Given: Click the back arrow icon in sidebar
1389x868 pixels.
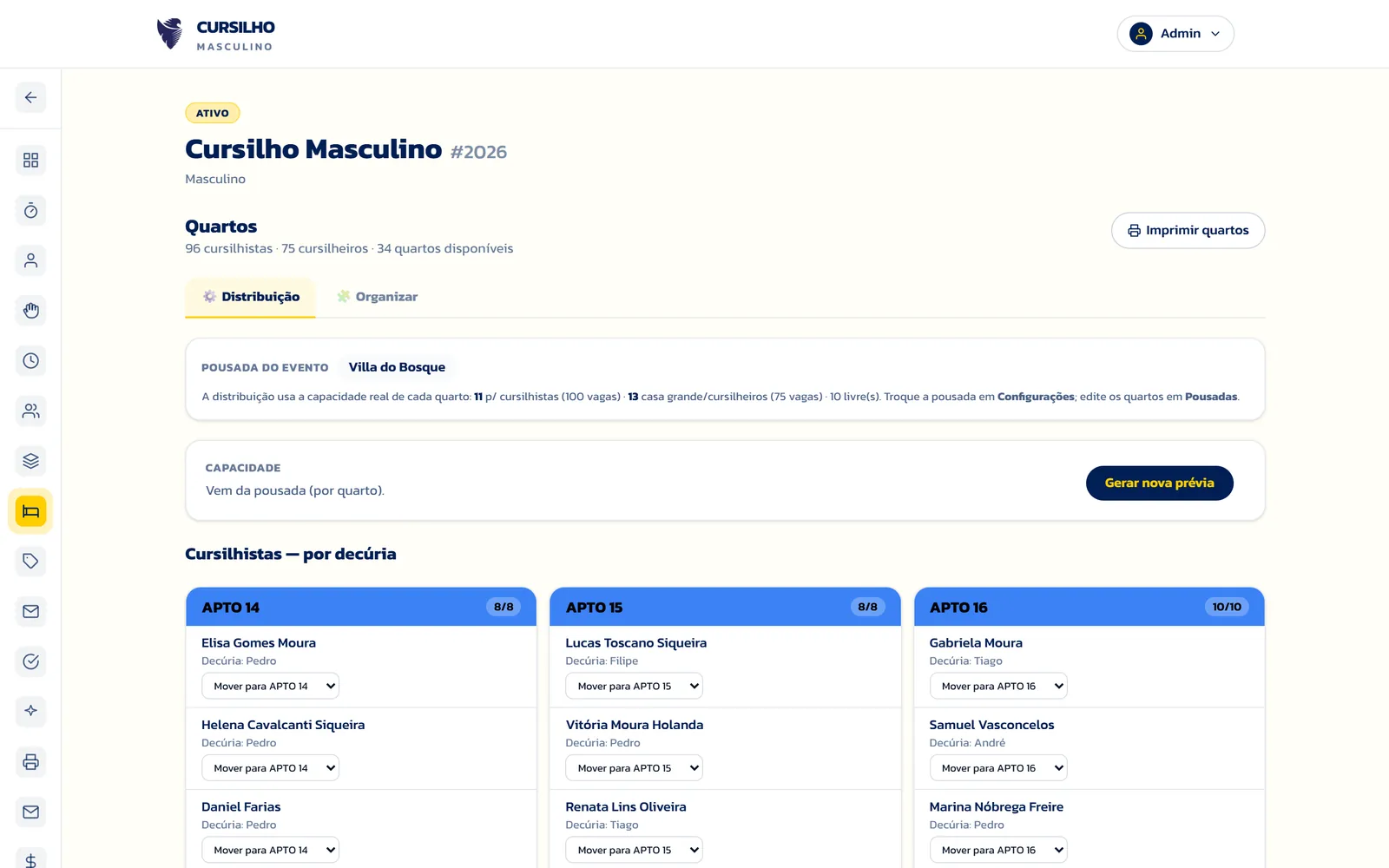Looking at the screenshot, I should tap(30, 97).
